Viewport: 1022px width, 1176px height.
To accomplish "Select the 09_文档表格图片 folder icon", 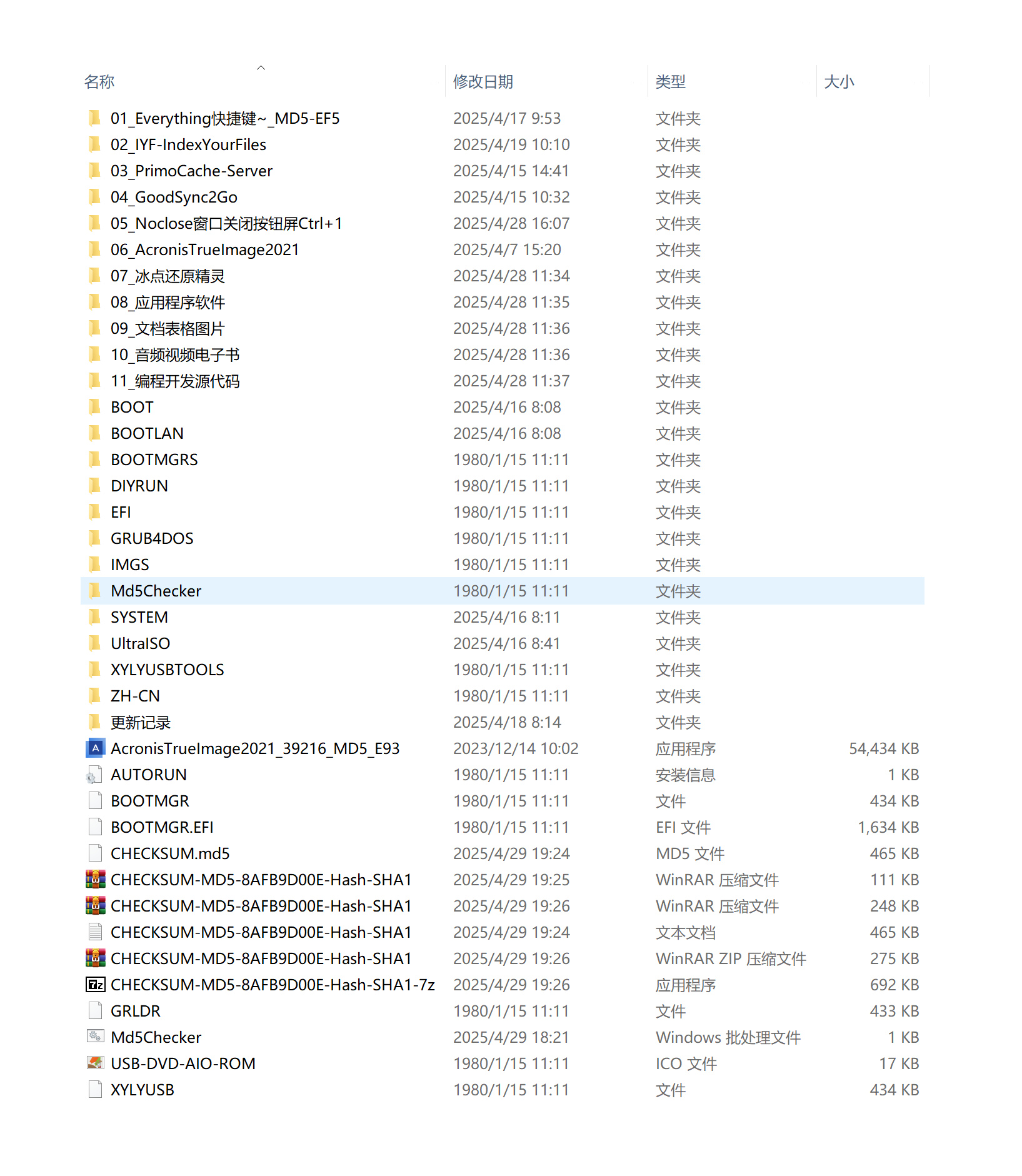I will (x=94, y=328).
